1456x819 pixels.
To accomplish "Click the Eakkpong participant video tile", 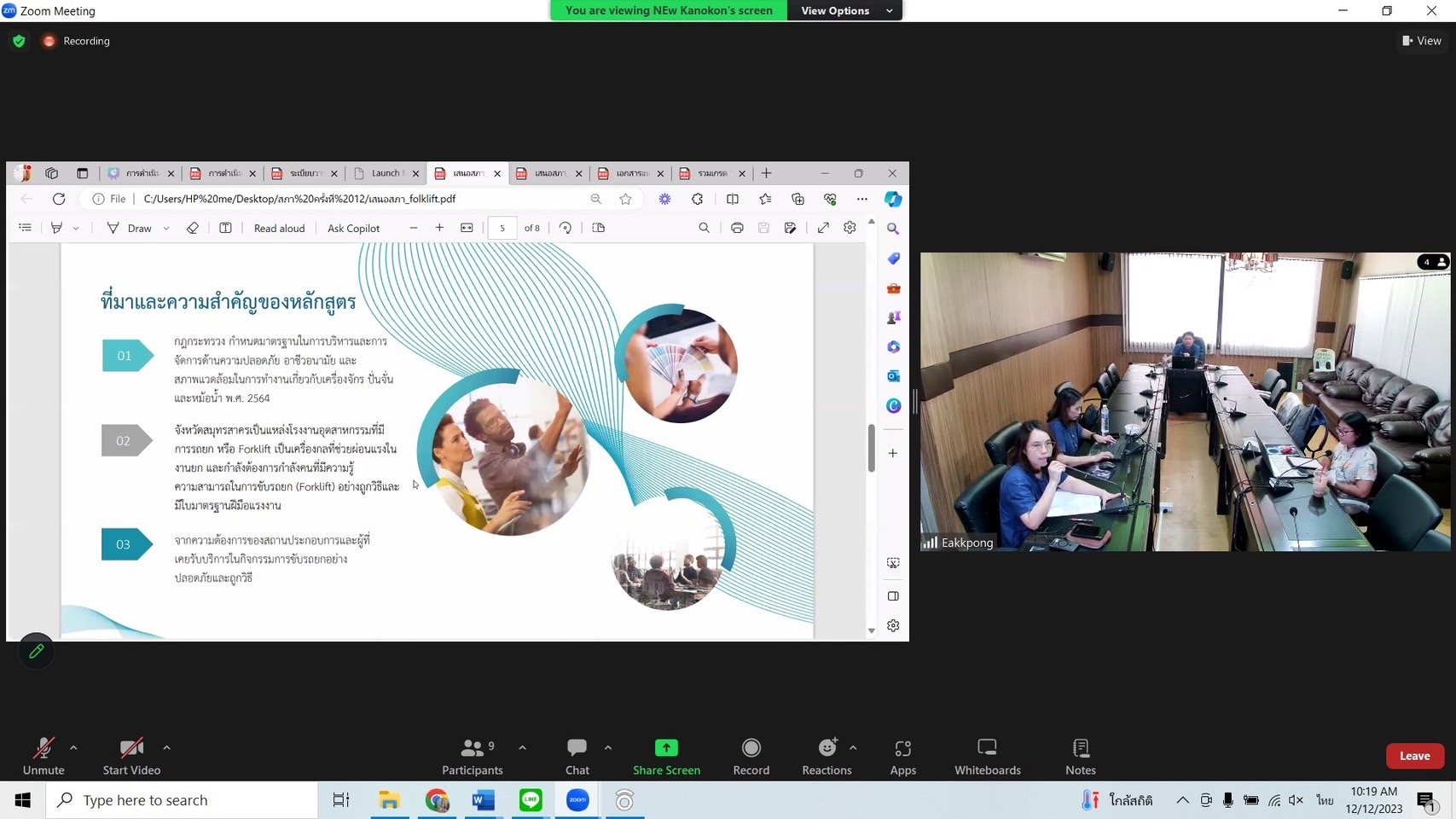I will [x=1185, y=401].
